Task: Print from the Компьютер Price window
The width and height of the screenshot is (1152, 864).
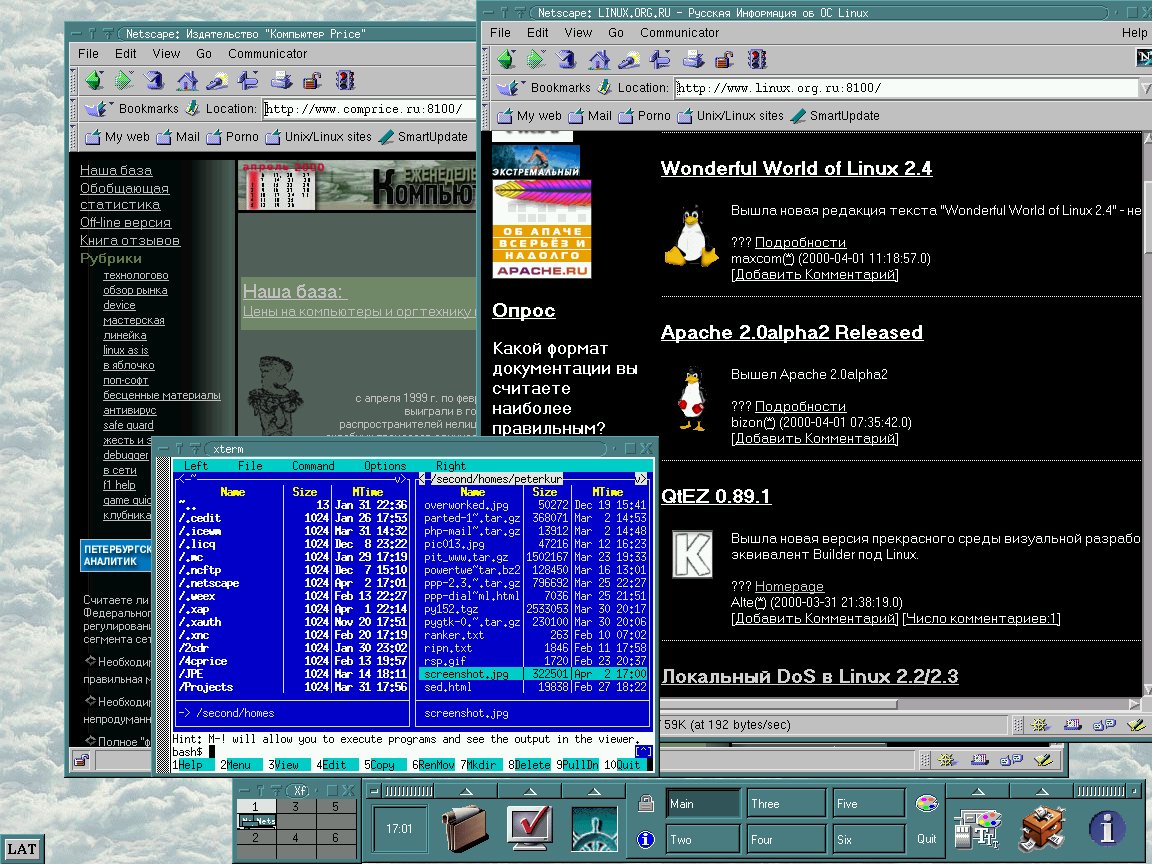Action: click(x=281, y=79)
